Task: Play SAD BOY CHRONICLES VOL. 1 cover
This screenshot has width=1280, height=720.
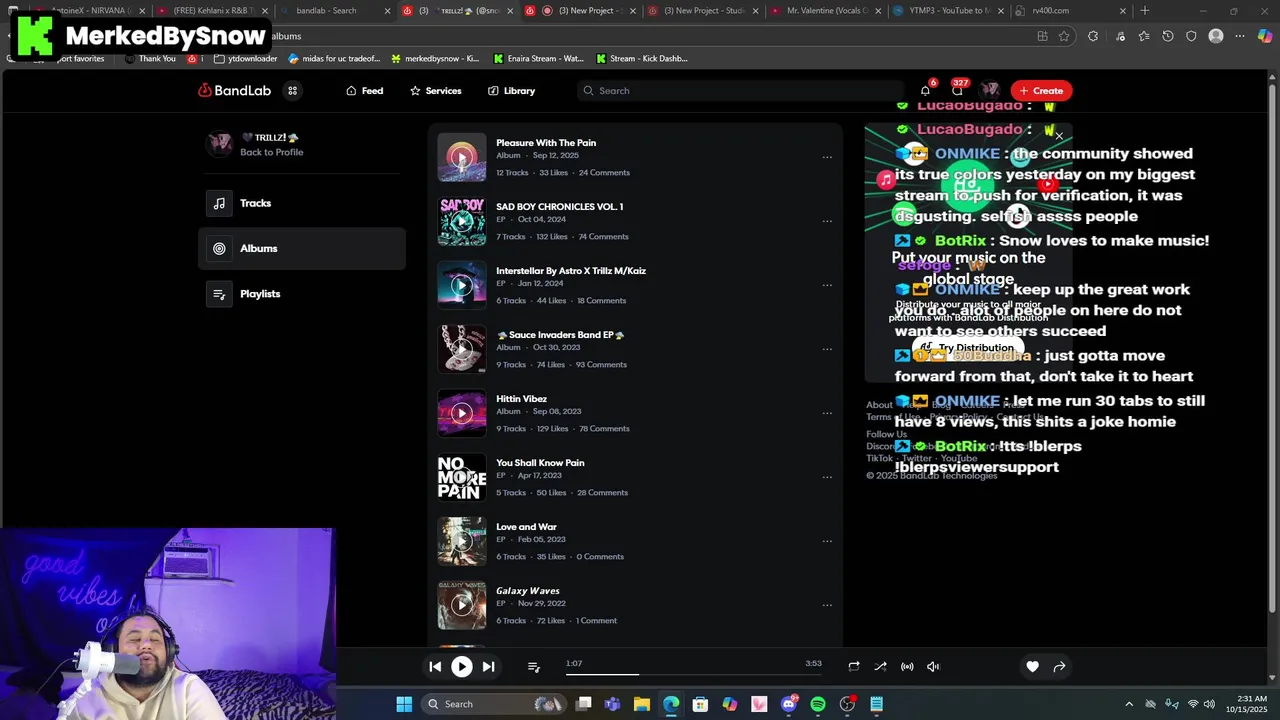Action: click(461, 222)
